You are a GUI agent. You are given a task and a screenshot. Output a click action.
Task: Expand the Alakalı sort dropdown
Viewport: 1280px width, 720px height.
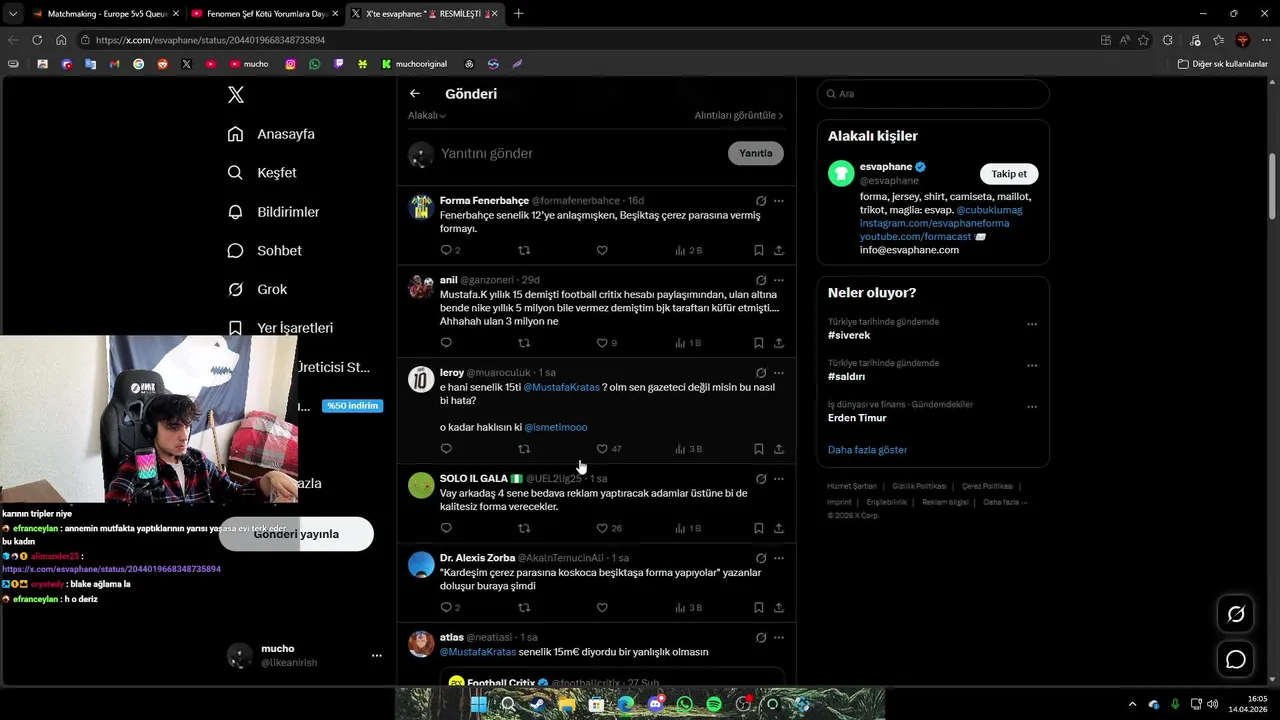tap(427, 116)
